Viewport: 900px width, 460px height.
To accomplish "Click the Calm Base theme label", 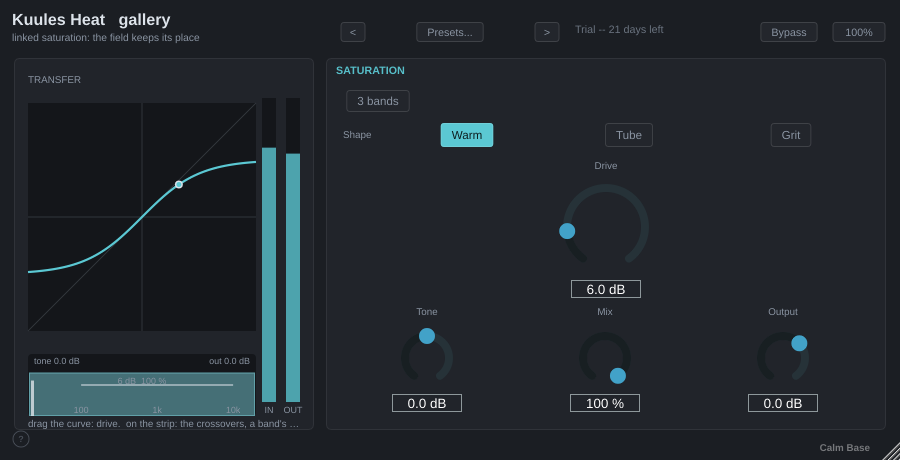I will tap(844, 448).
